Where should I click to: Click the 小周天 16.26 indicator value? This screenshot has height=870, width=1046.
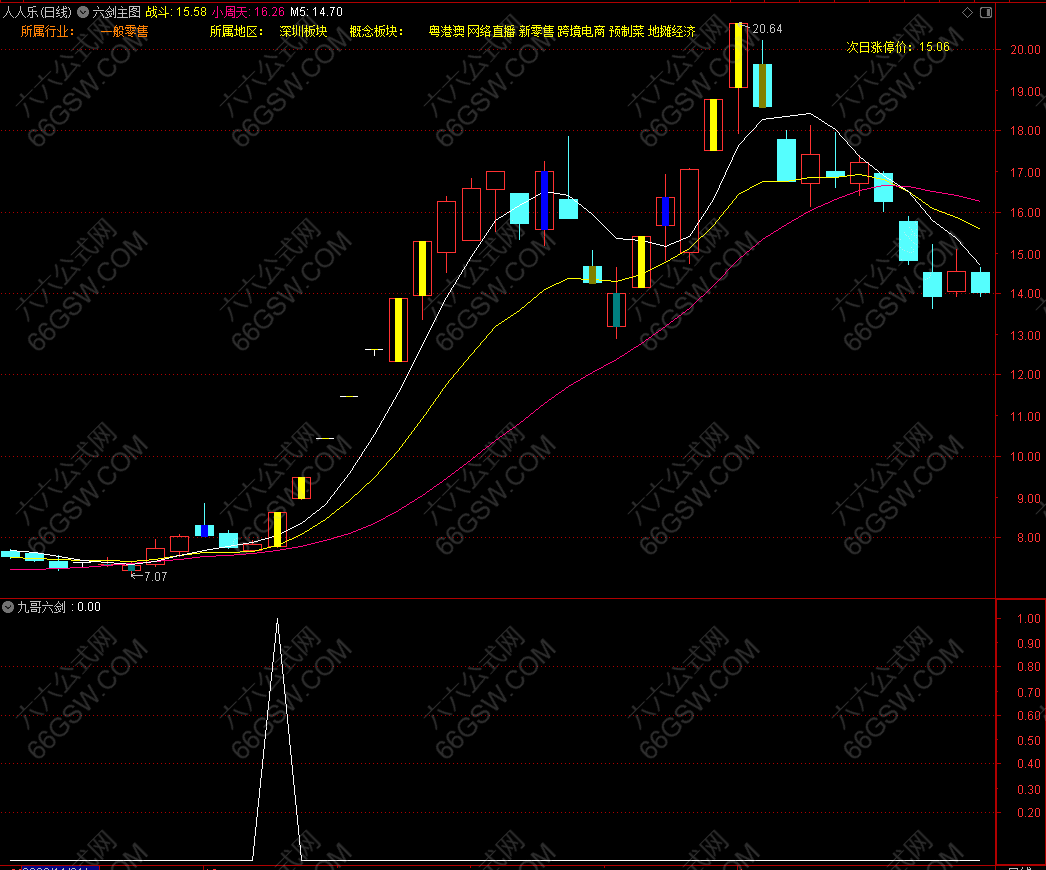[x=248, y=12]
